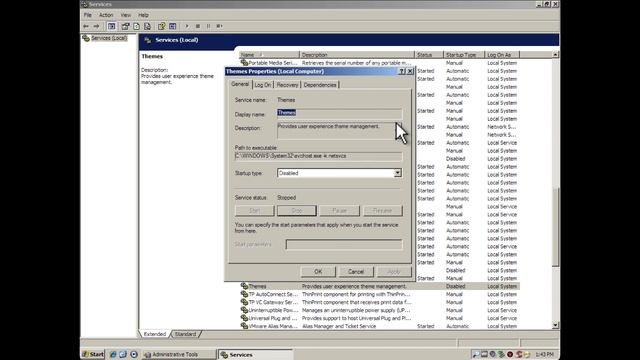Switch to the Standard view tab
Image resolution: width=640 pixels, height=360 pixels.
(186, 334)
